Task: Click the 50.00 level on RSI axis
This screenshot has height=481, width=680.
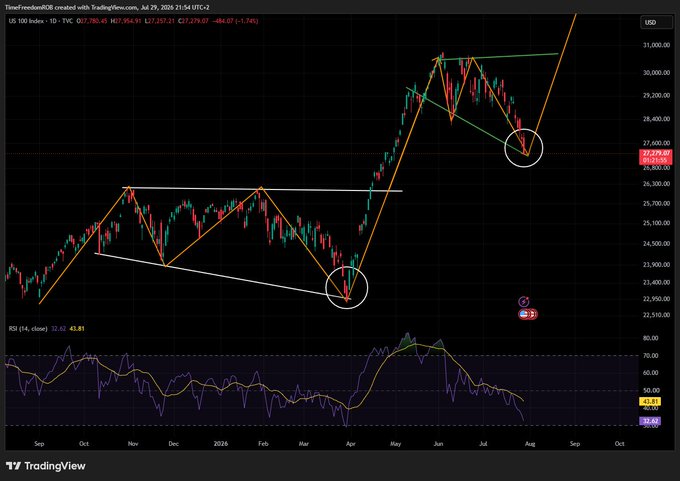Action: (651, 390)
